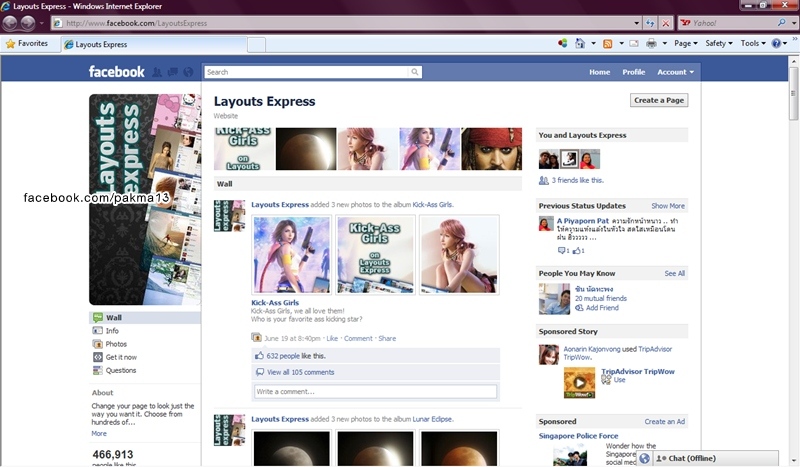This screenshot has width=800, height=467.
Task: Open Facebook notifications globe icon
Action: click(188, 72)
